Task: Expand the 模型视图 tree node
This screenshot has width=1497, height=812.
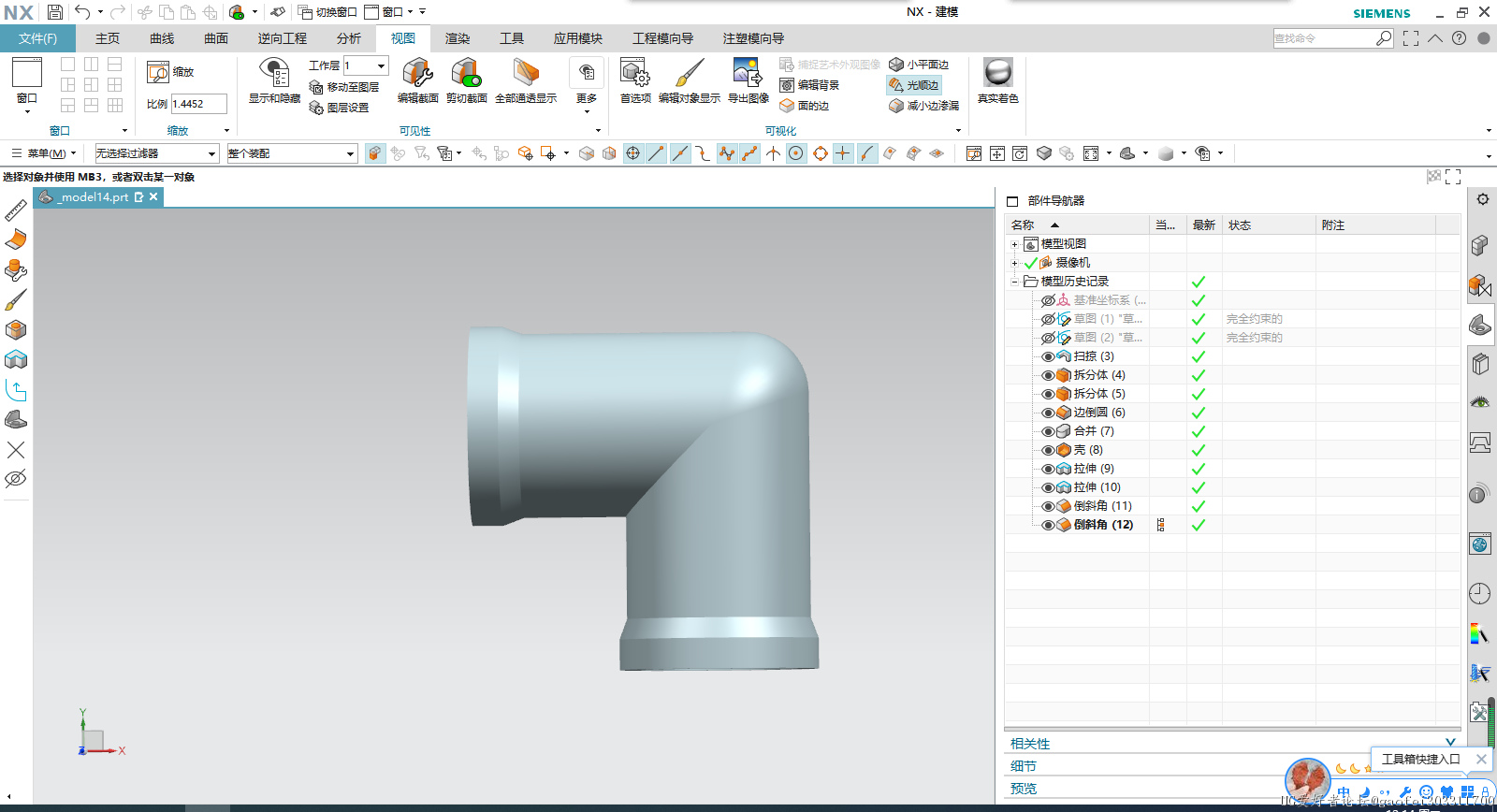Action: pyautogui.click(x=1014, y=244)
